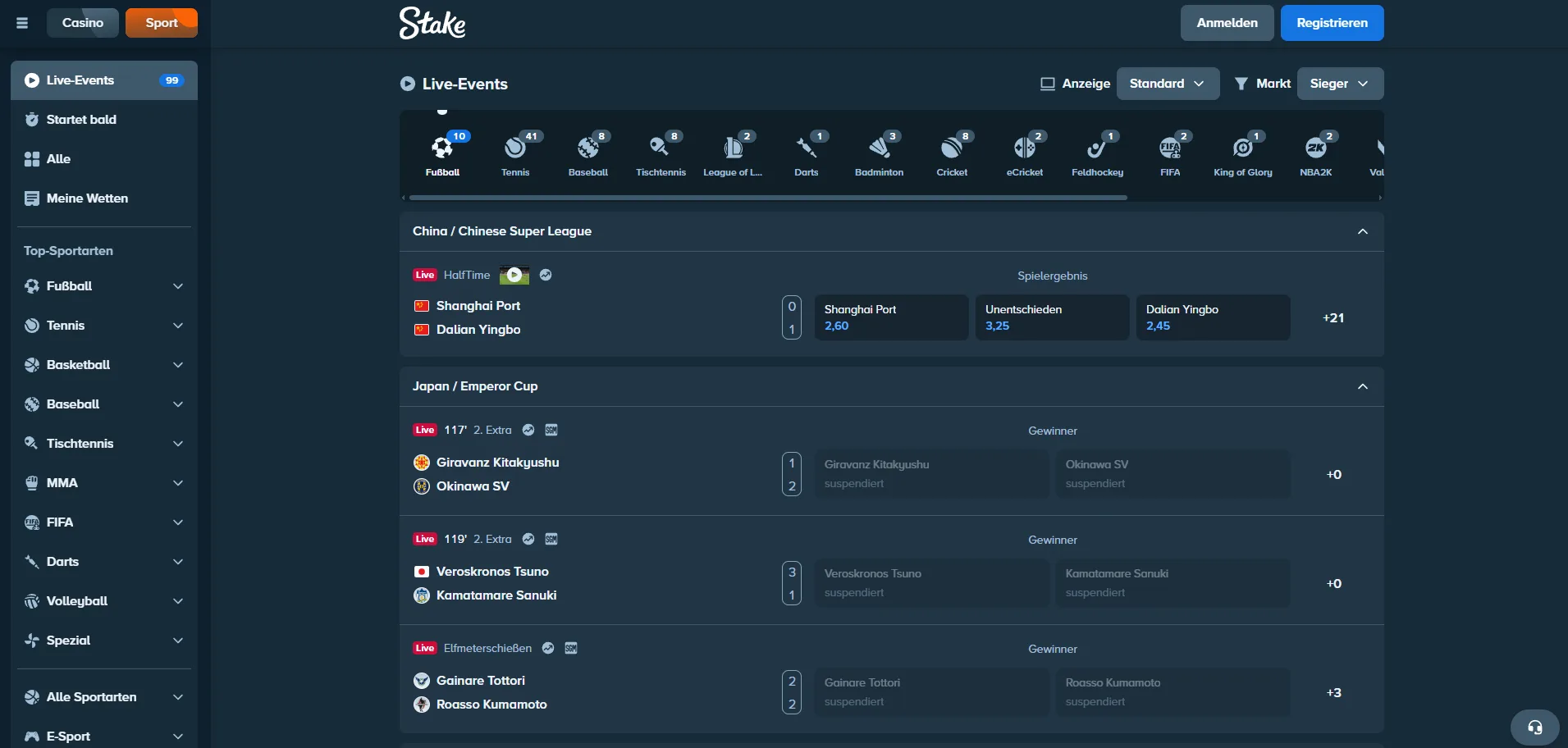Open Veroskronos Tsuno match page
1568x748 pixels.
click(x=492, y=572)
